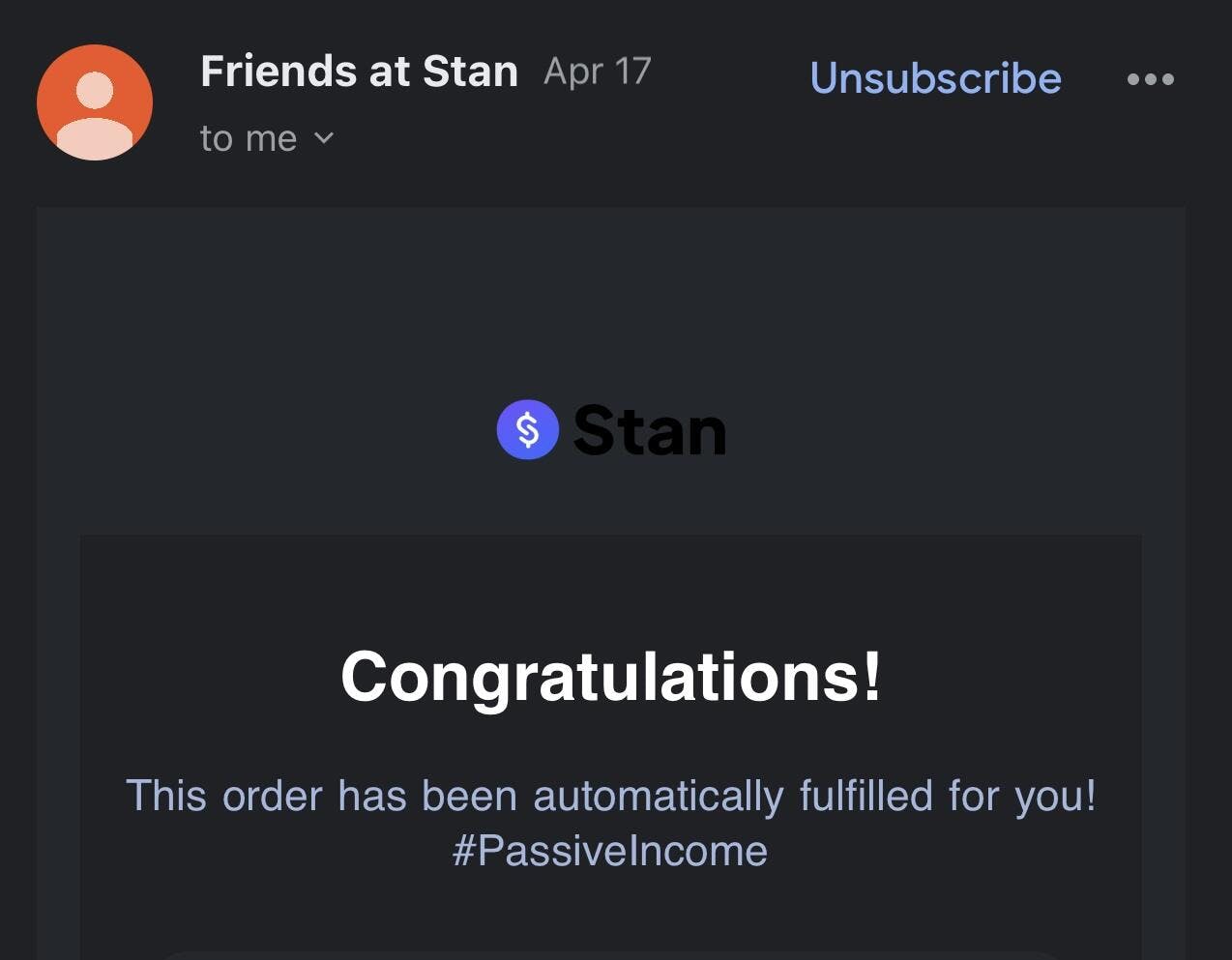Expand recipient details with the chevron arrow
This screenshot has width=1232, height=960.
[x=324, y=138]
